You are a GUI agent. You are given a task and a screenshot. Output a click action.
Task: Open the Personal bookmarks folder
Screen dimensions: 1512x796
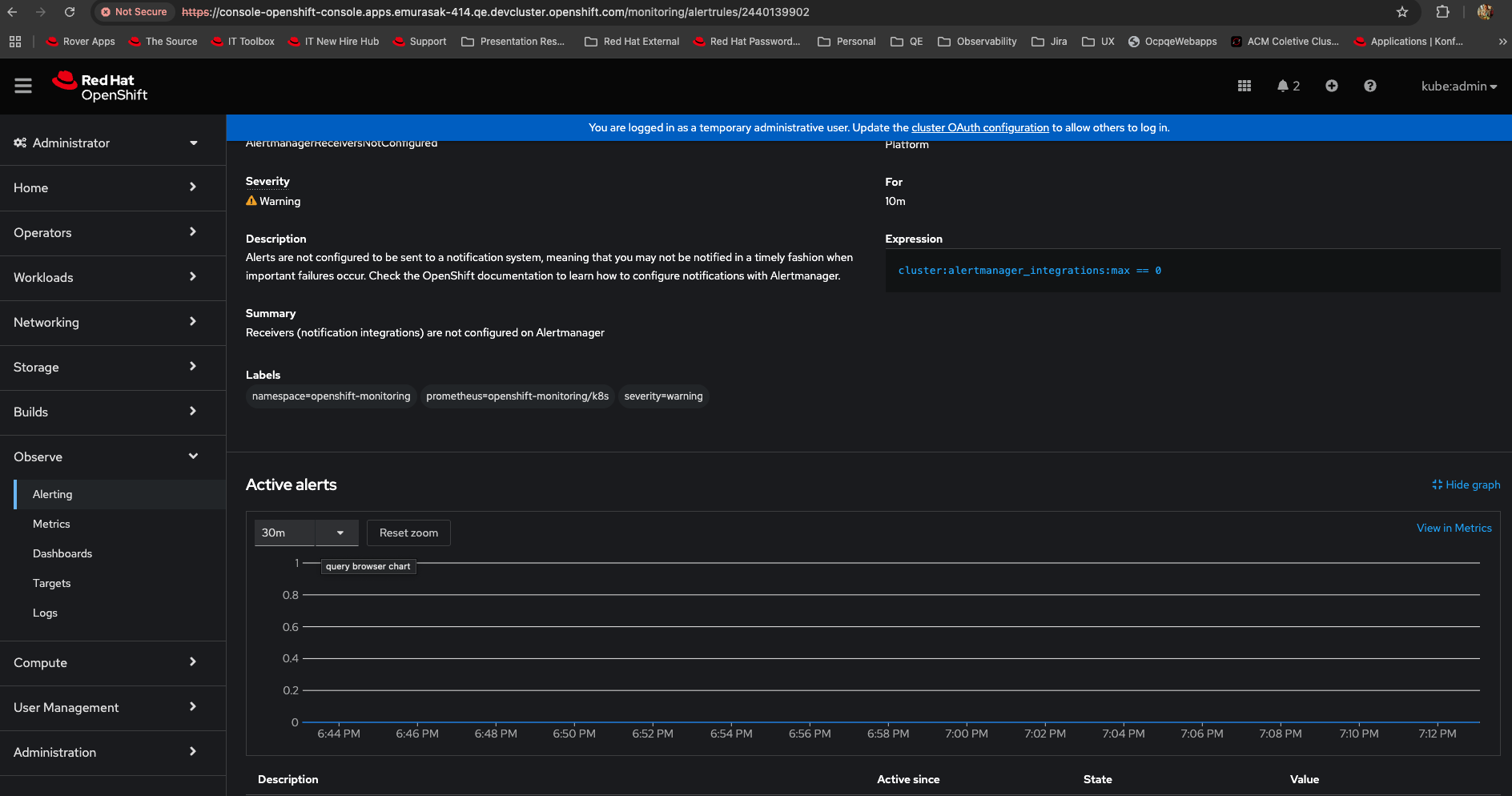(x=846, y=42)
